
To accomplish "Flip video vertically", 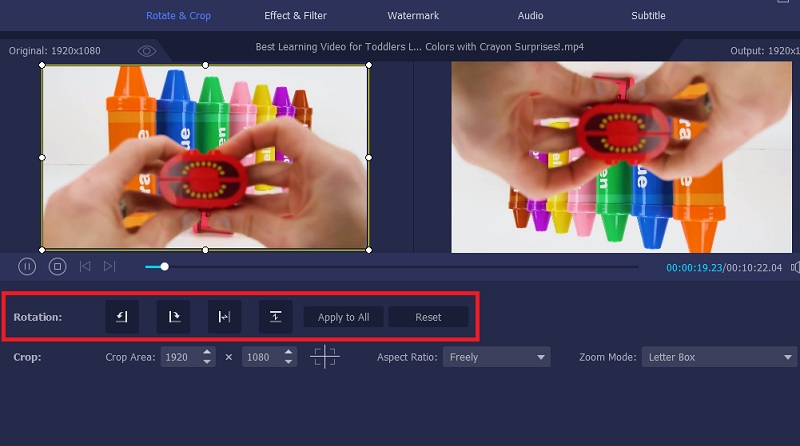I will point(275,317).
